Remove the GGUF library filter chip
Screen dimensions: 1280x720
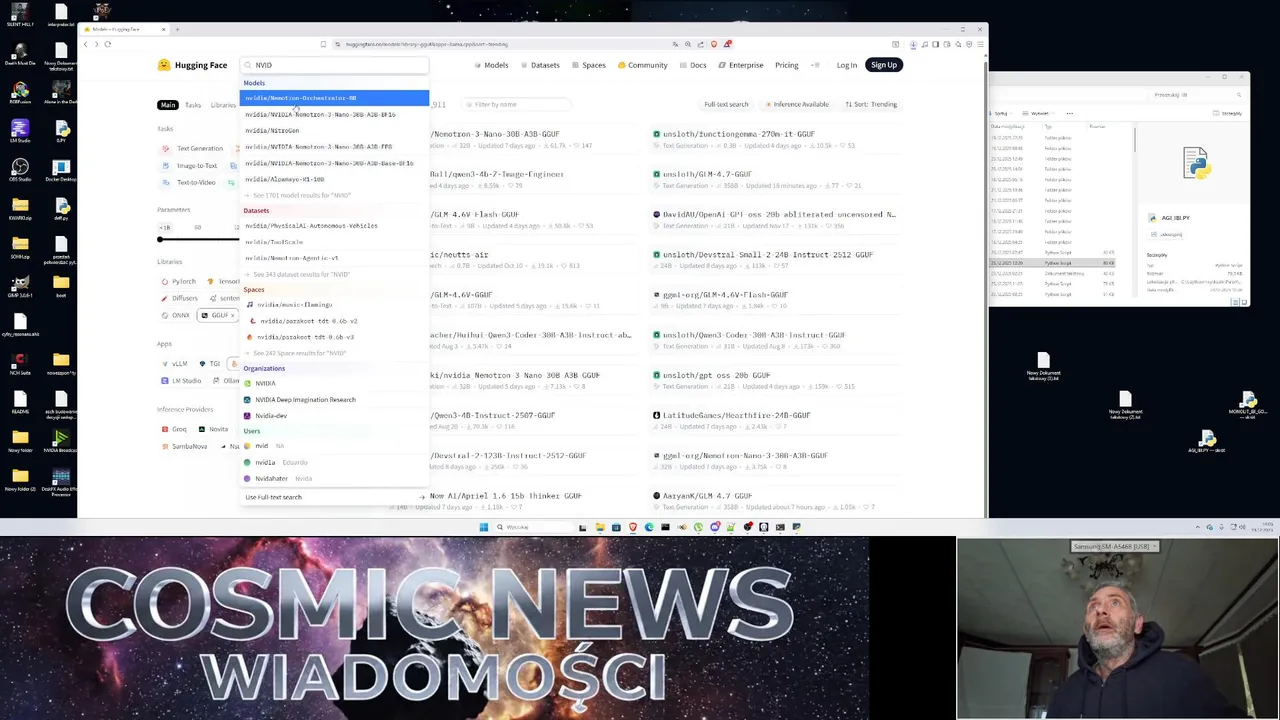pos(232,315)
